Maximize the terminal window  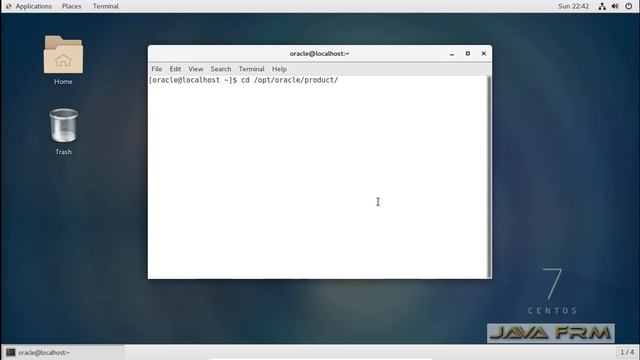tap(468, 53)
